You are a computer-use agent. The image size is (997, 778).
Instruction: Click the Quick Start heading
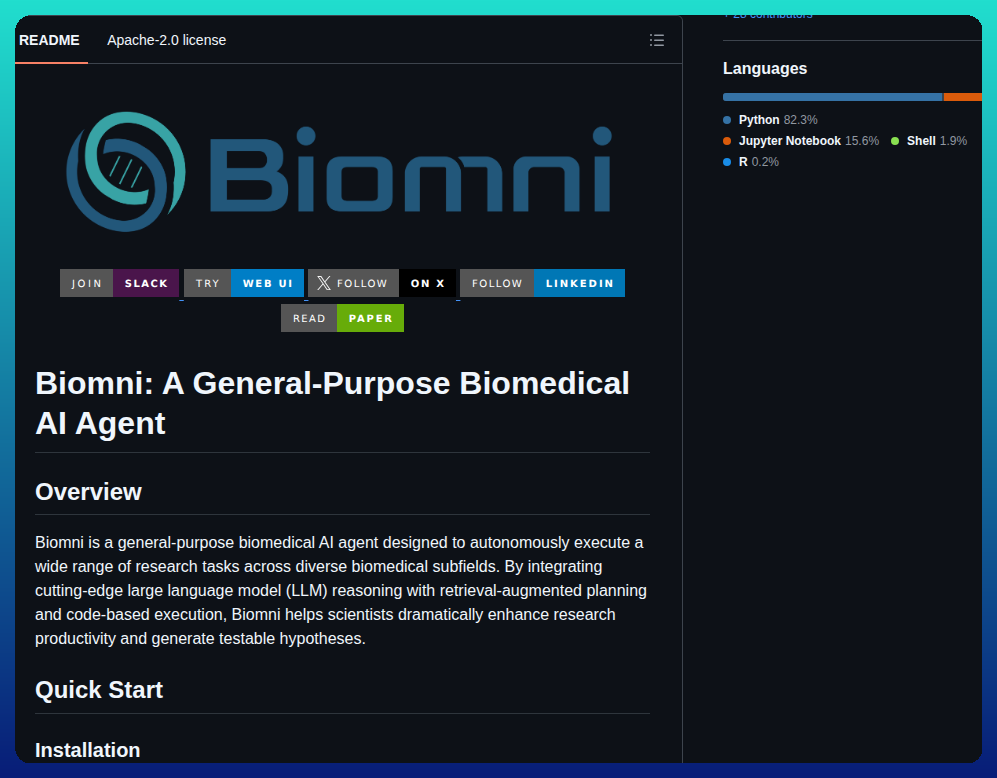[99, 690]
